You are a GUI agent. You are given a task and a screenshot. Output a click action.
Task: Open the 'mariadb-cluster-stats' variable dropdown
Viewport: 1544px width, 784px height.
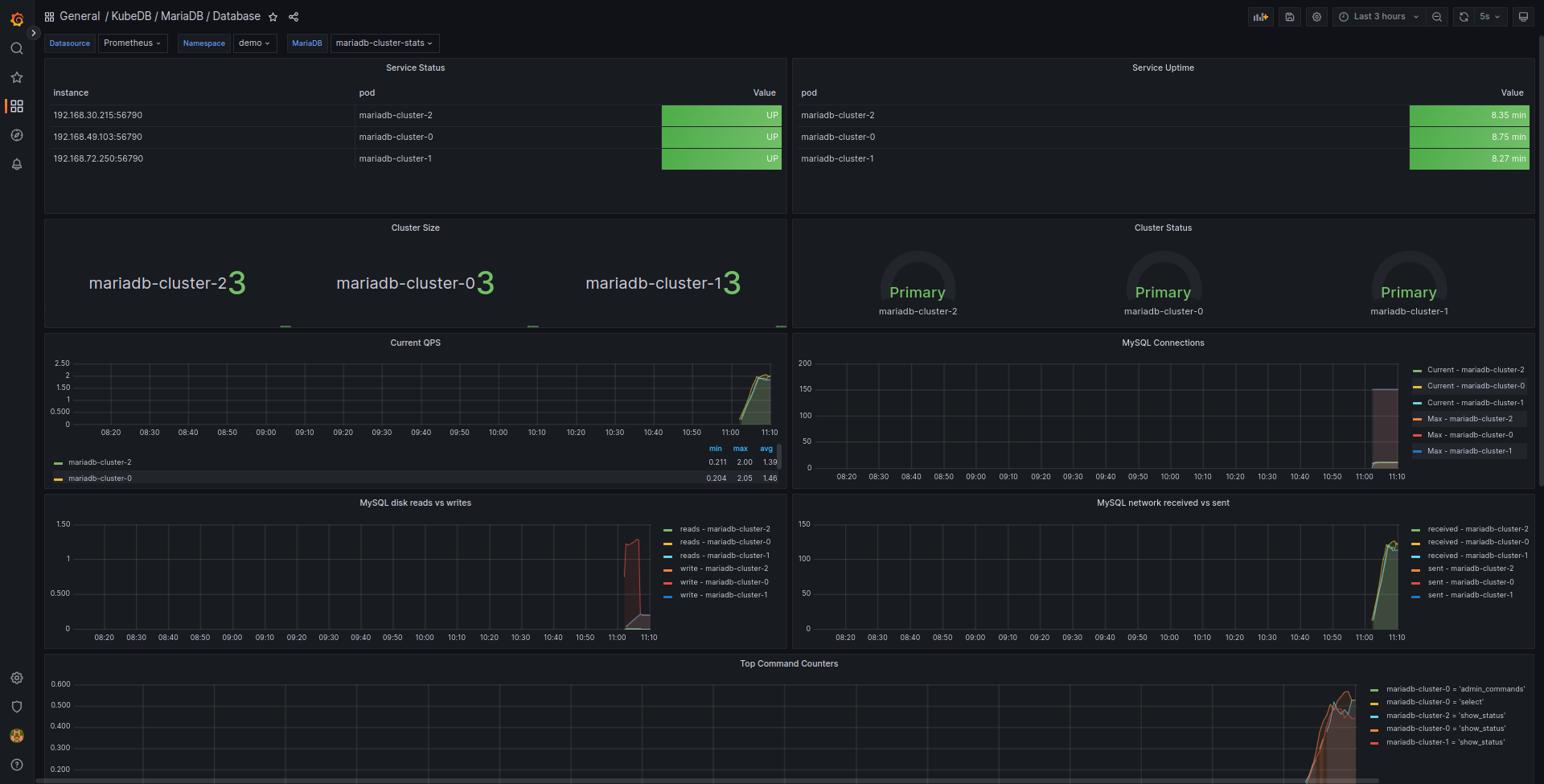point(384,43)
